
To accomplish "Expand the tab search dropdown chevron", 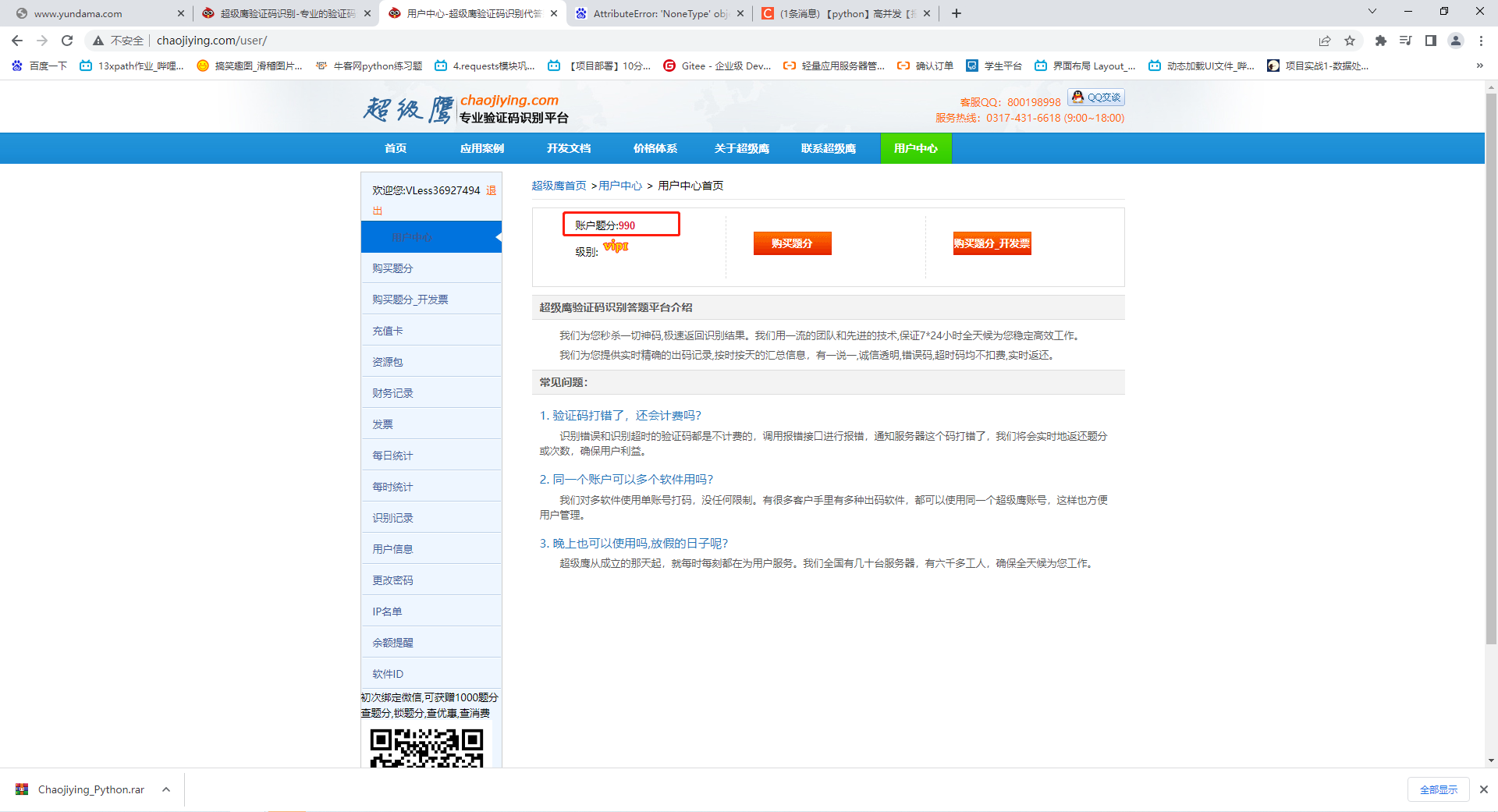I will click(1372, 12).
